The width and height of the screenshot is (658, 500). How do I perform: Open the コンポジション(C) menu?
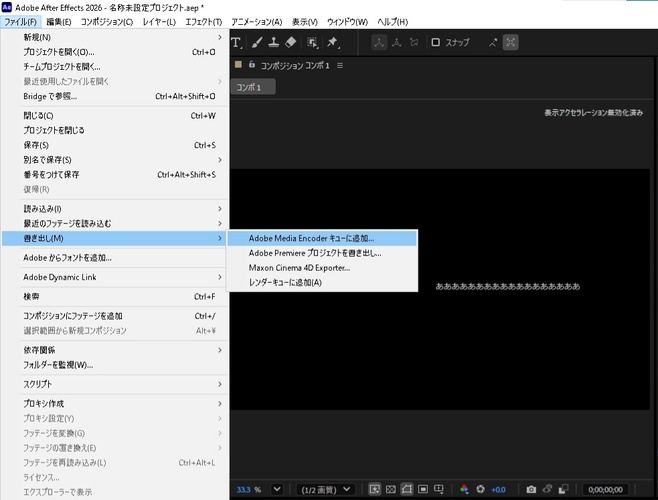point(107,22)
